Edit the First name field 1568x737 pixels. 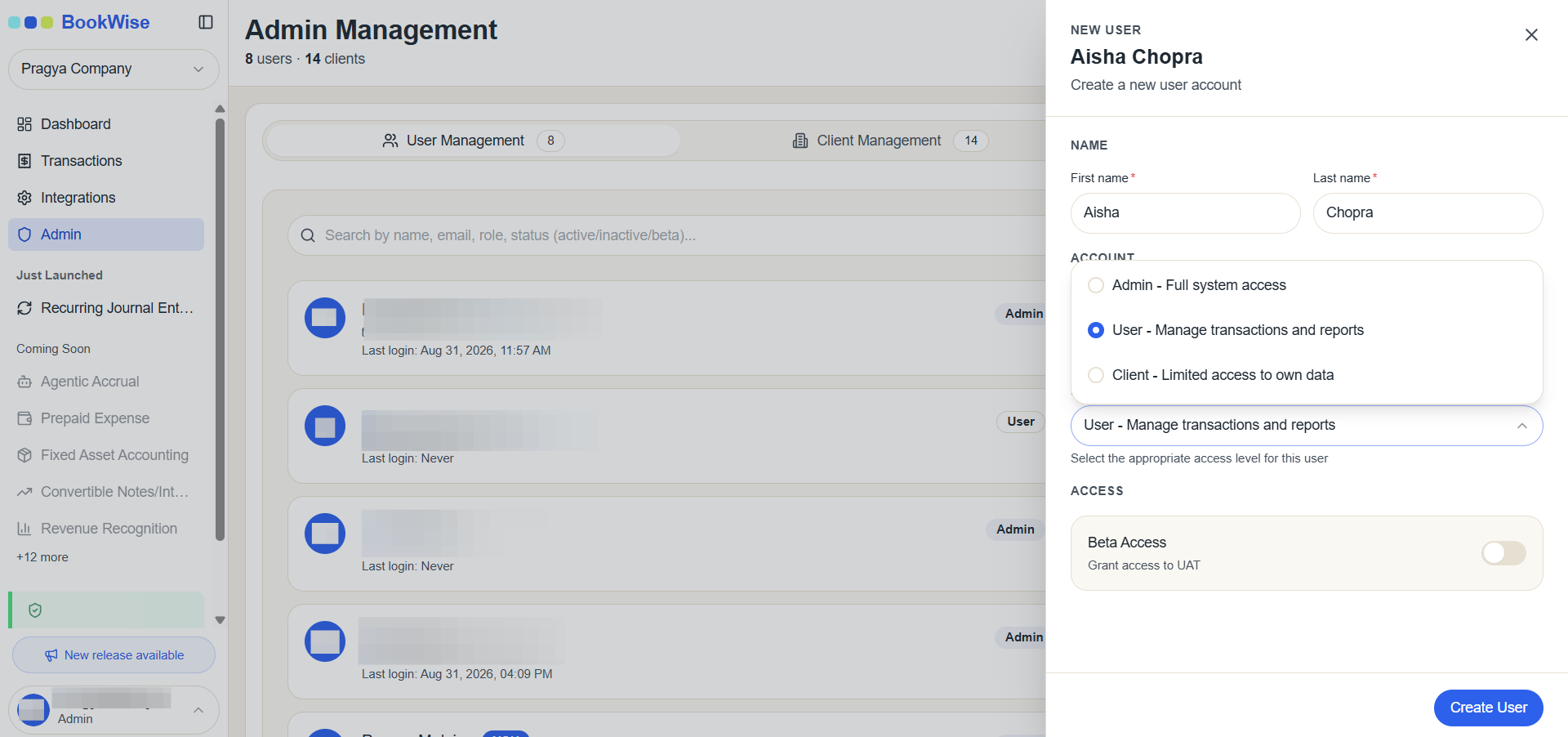(1185, 213)
